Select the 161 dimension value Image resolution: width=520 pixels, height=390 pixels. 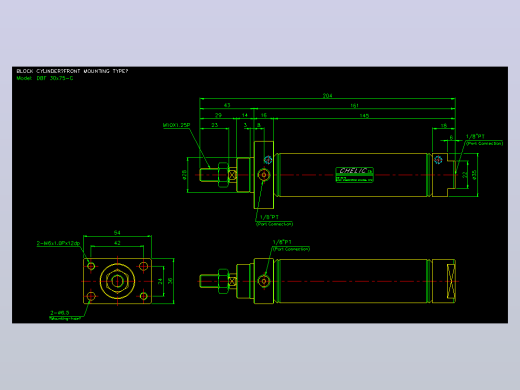(x=354, y=105)
